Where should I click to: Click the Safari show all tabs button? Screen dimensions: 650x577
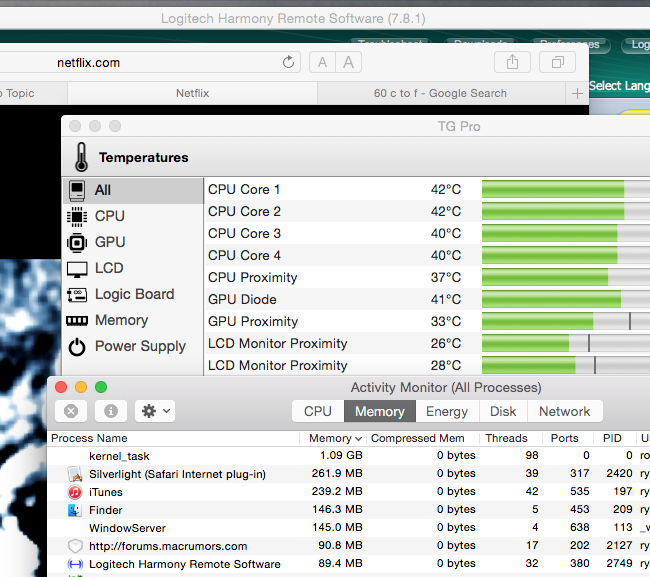[x=558, y=62]
